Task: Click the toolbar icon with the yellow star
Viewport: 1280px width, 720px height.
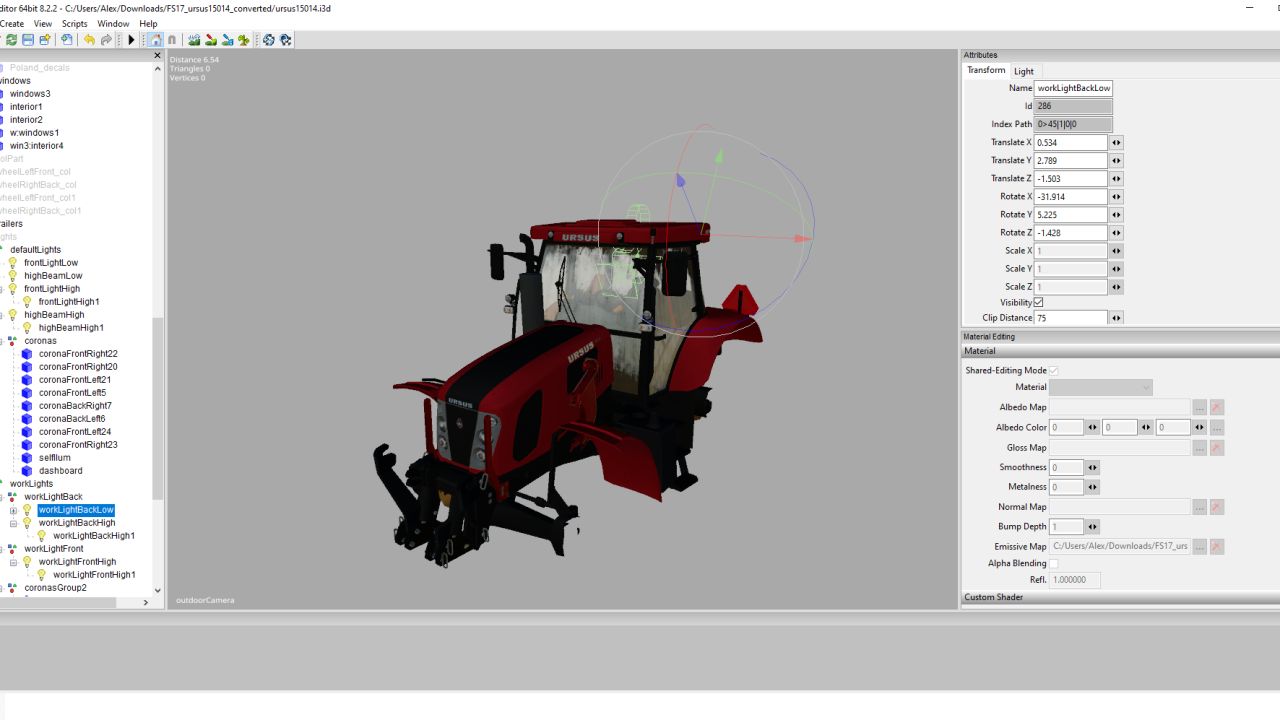Action: point(45,40)
